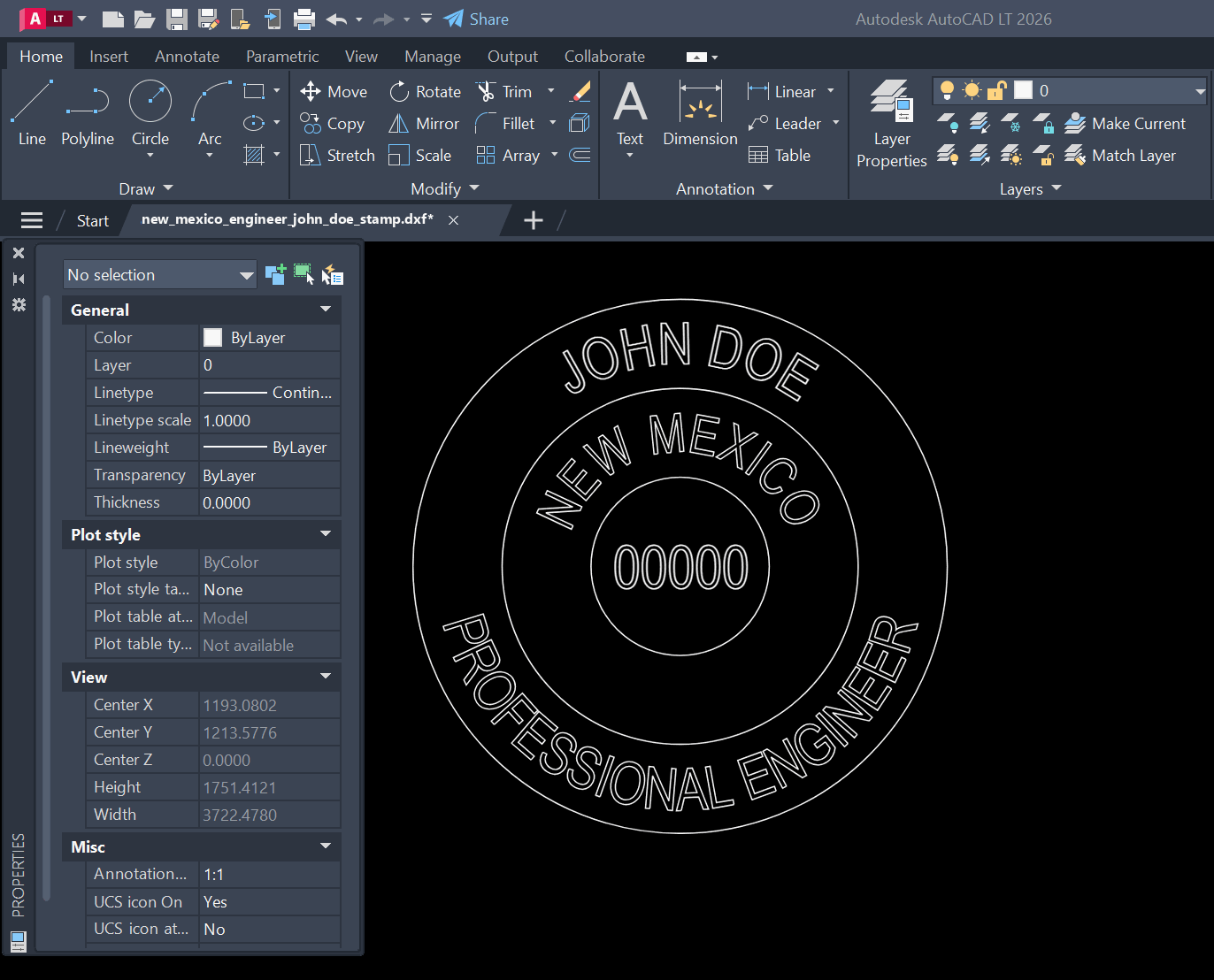Open the layer name dropdown

click(1200, 91)
